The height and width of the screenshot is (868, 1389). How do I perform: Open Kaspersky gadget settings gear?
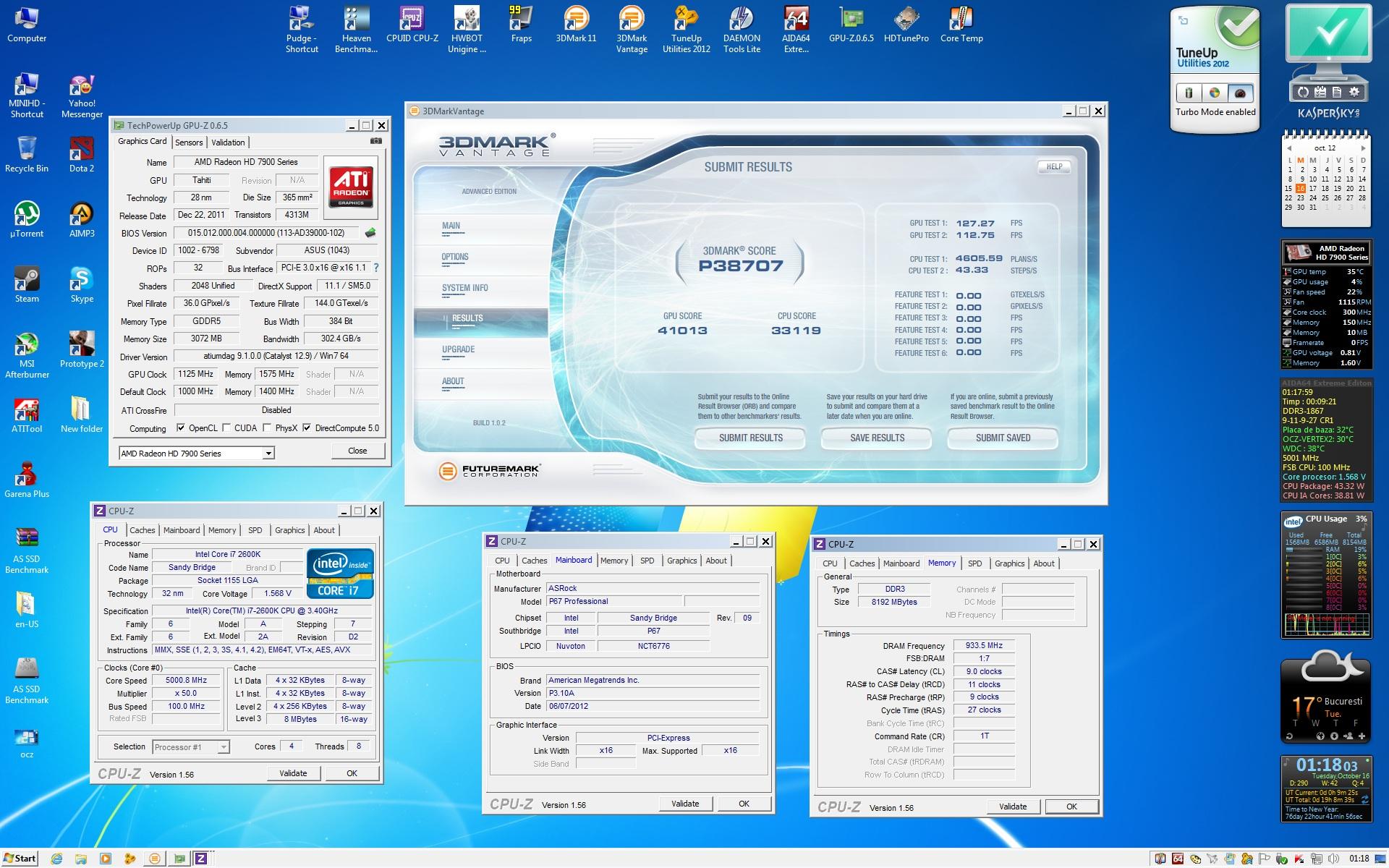(x=1354, y=92)
